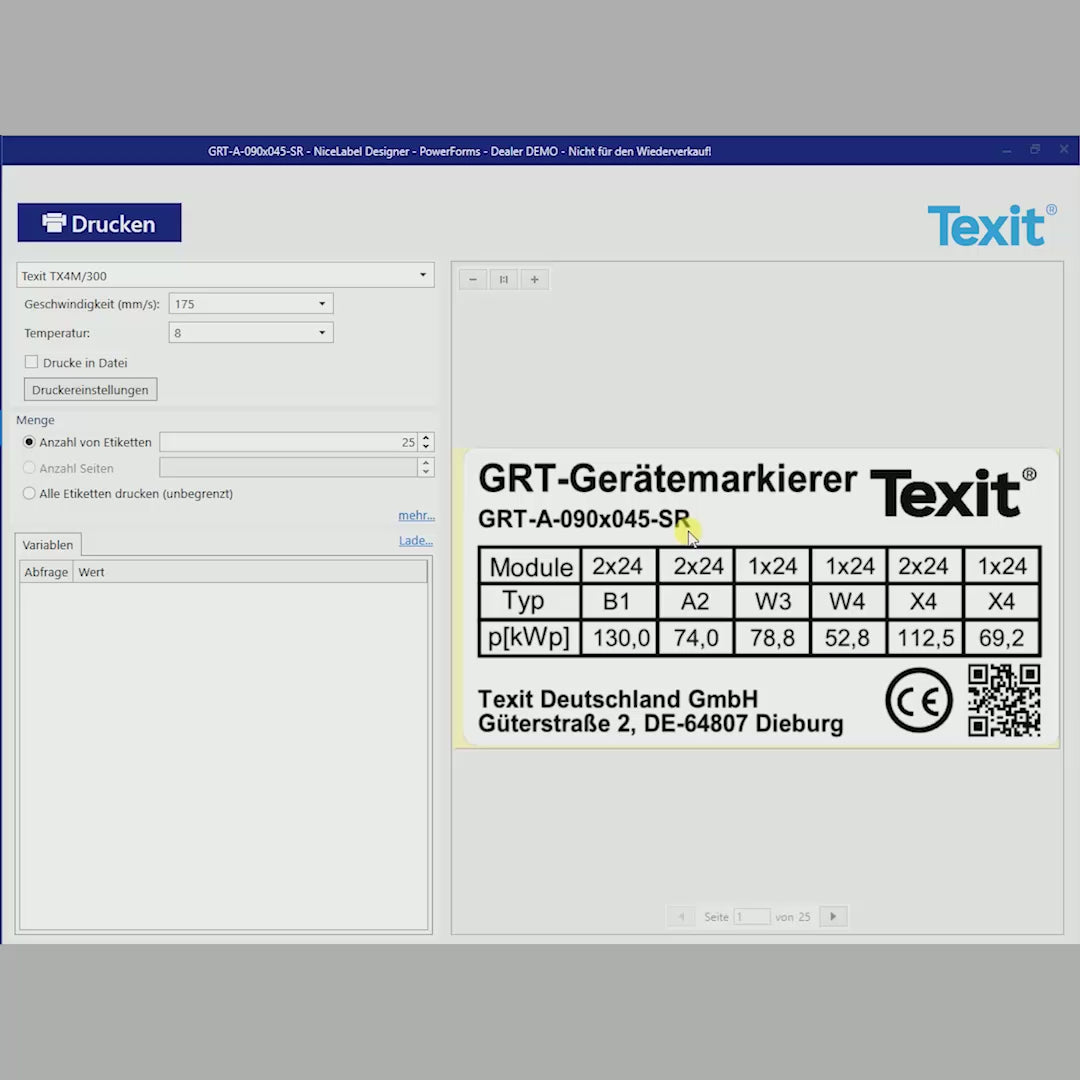
Task: Click the Anzahl Seiten input field
Action: [289, 468]
